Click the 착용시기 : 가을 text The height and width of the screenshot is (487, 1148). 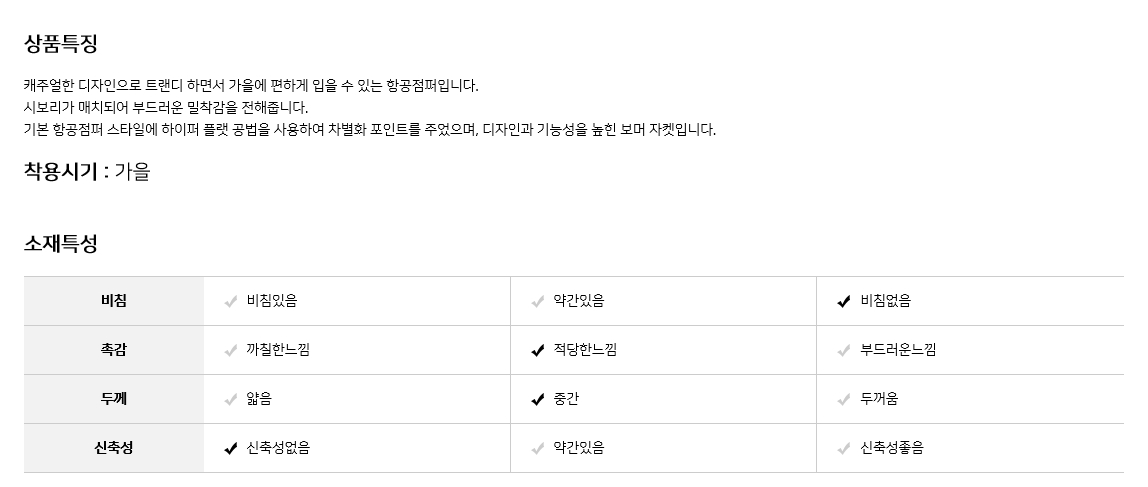click(x=87, y=172)
